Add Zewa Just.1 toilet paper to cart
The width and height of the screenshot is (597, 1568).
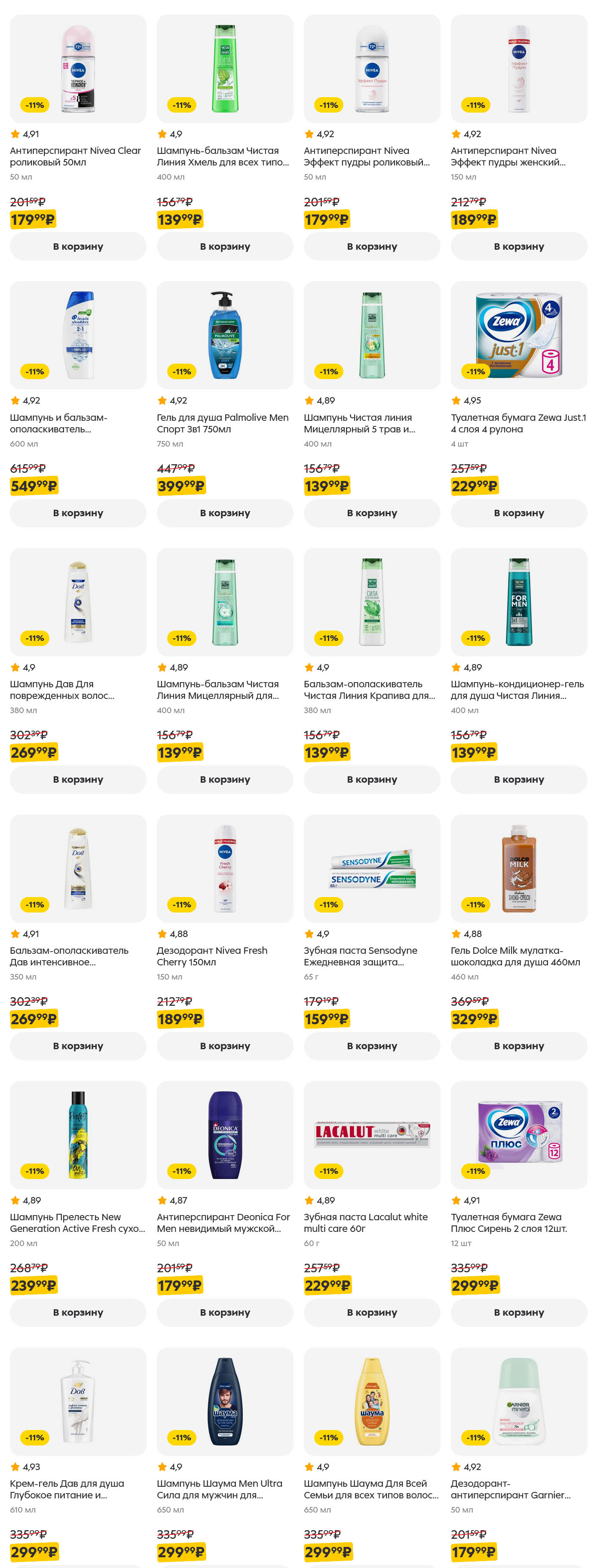coord(518,513)
